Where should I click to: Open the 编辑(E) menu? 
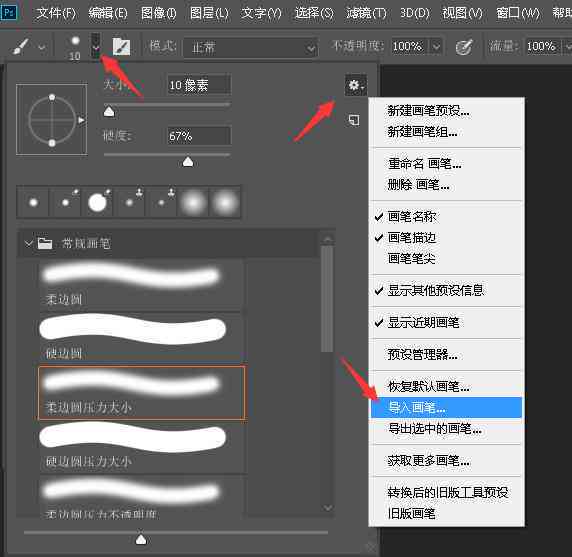108,13
